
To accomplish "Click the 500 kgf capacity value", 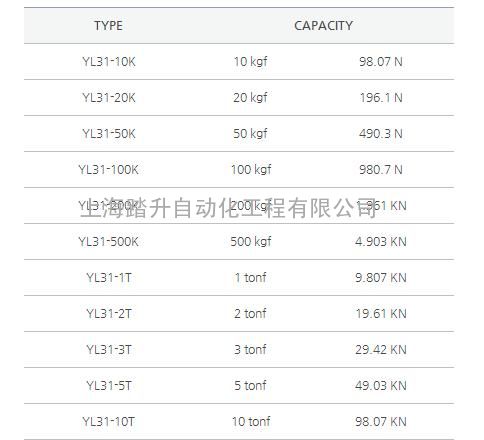I will 251,242.
